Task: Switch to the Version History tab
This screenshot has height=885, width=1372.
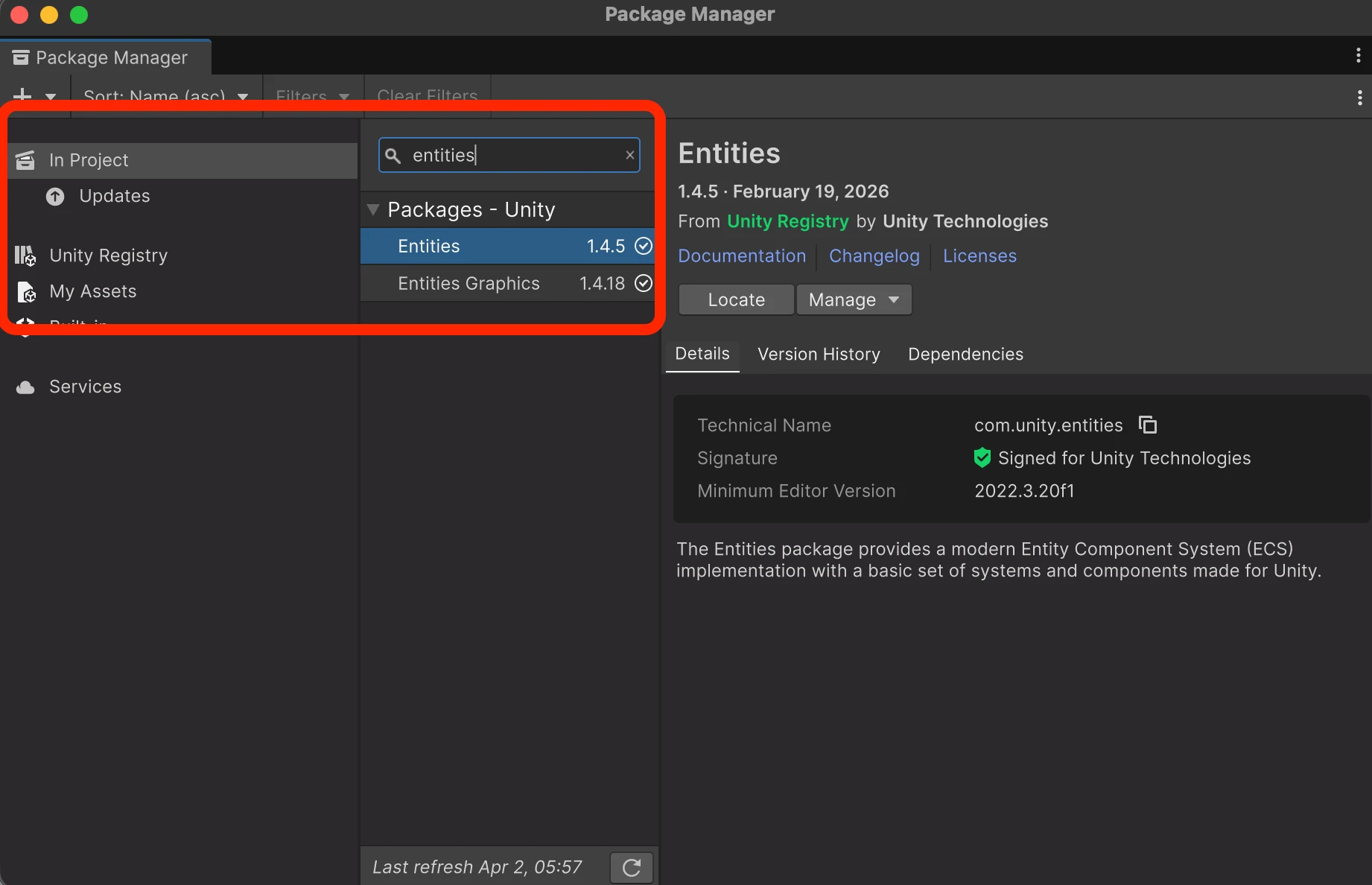Action: (x=819, y=354)
